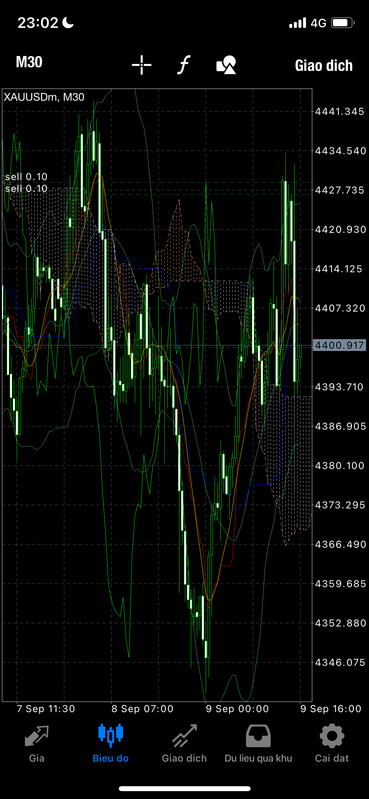Tap the Giao dich button at top

(x=324, y=66)
